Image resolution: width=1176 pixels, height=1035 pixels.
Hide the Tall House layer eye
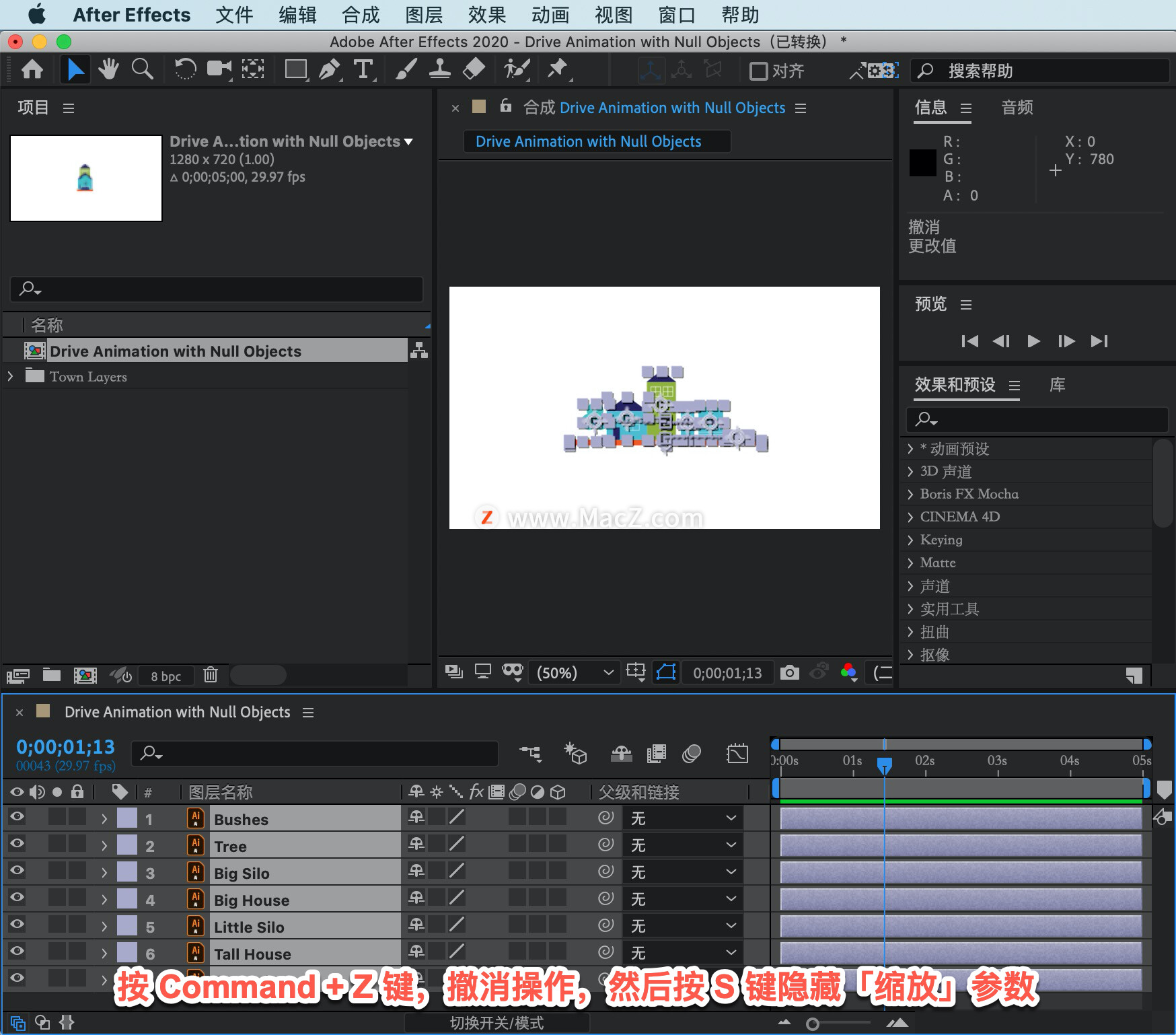point(17,952)
